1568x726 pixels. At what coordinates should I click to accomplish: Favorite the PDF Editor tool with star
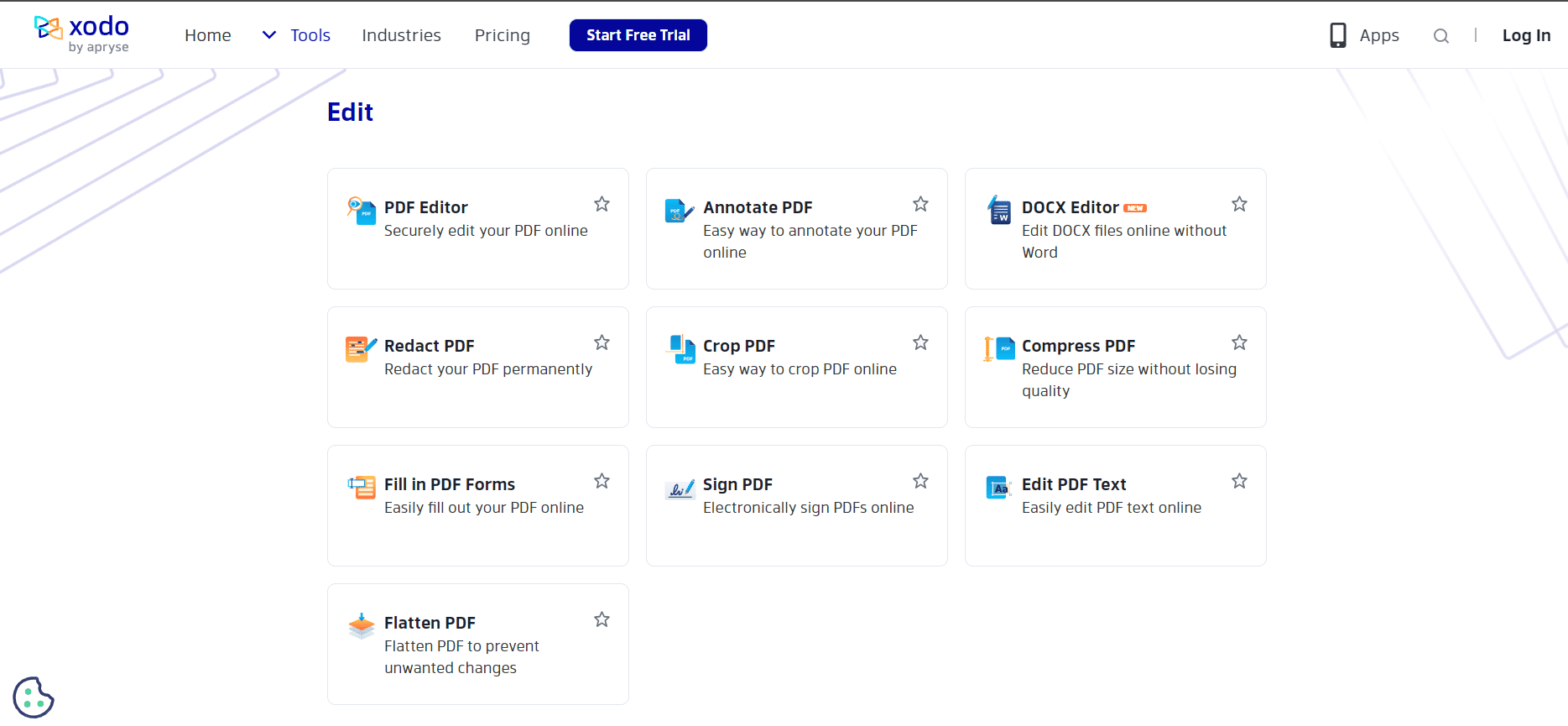click(602, 204)
